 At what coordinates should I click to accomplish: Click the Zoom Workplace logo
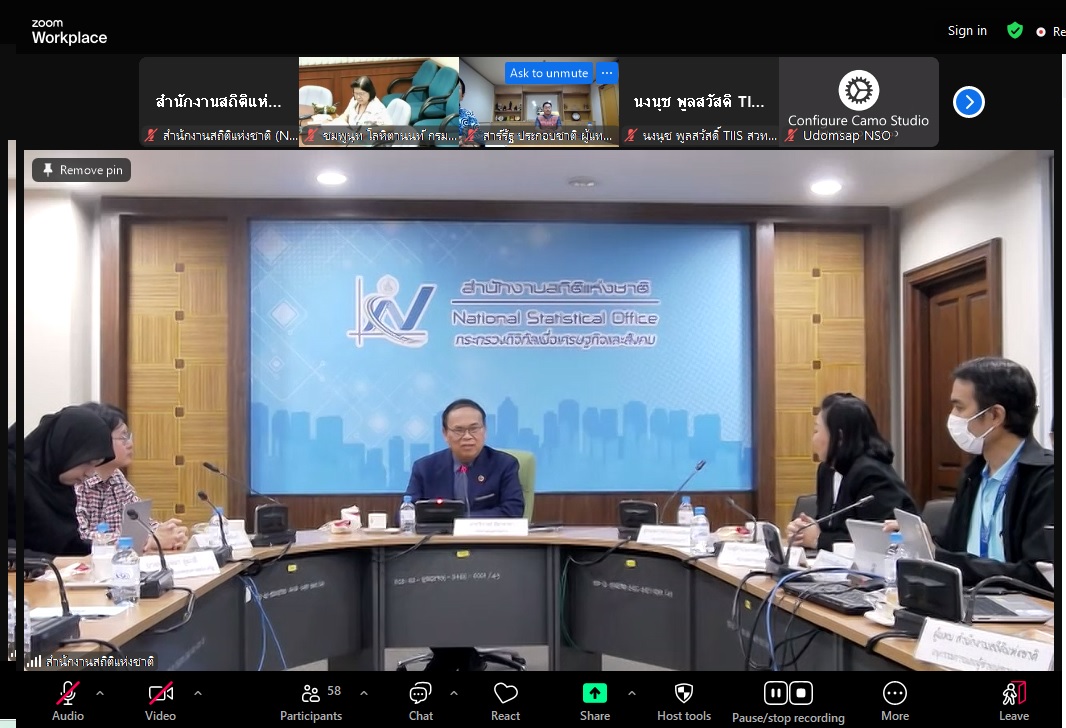(x=69, y=32)
